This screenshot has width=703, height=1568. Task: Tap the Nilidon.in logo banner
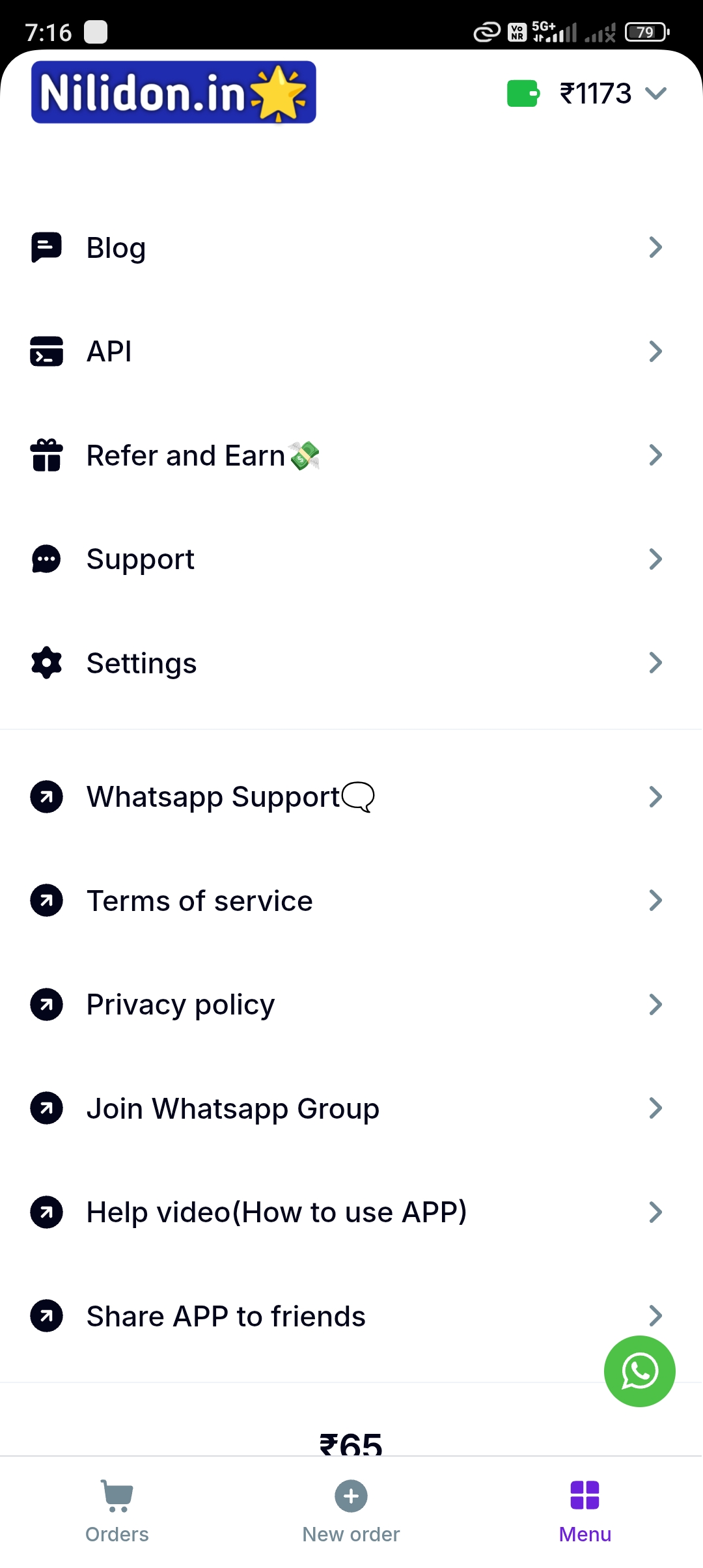pyautogui.click(x=174, y=92)
